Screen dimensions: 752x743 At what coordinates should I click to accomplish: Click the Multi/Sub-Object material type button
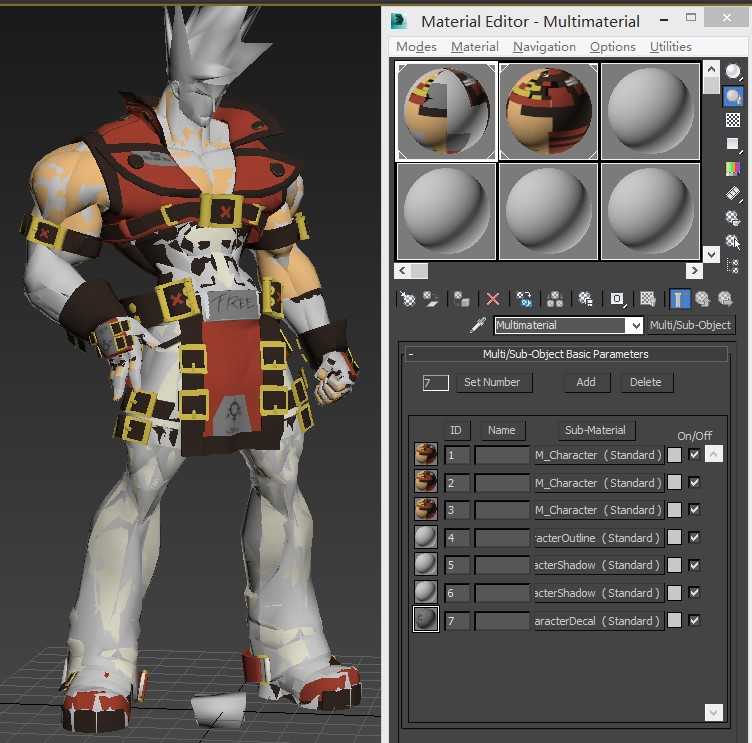pyautogui.click(x=690, y=325)
